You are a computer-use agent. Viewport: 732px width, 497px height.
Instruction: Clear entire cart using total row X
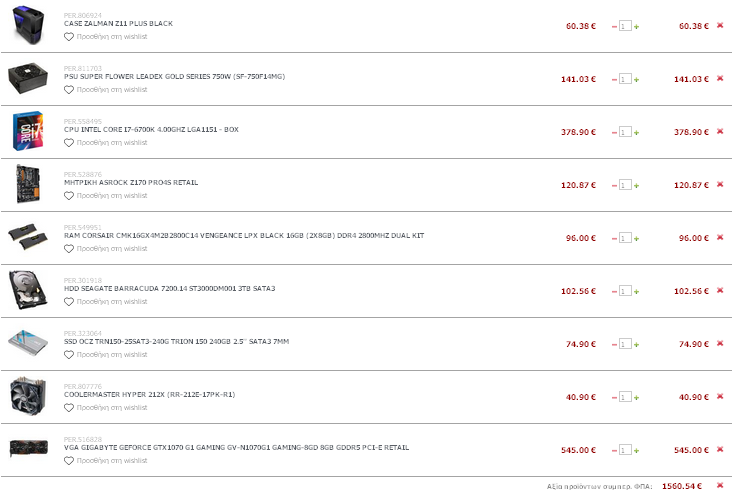(x=720, y=485)
